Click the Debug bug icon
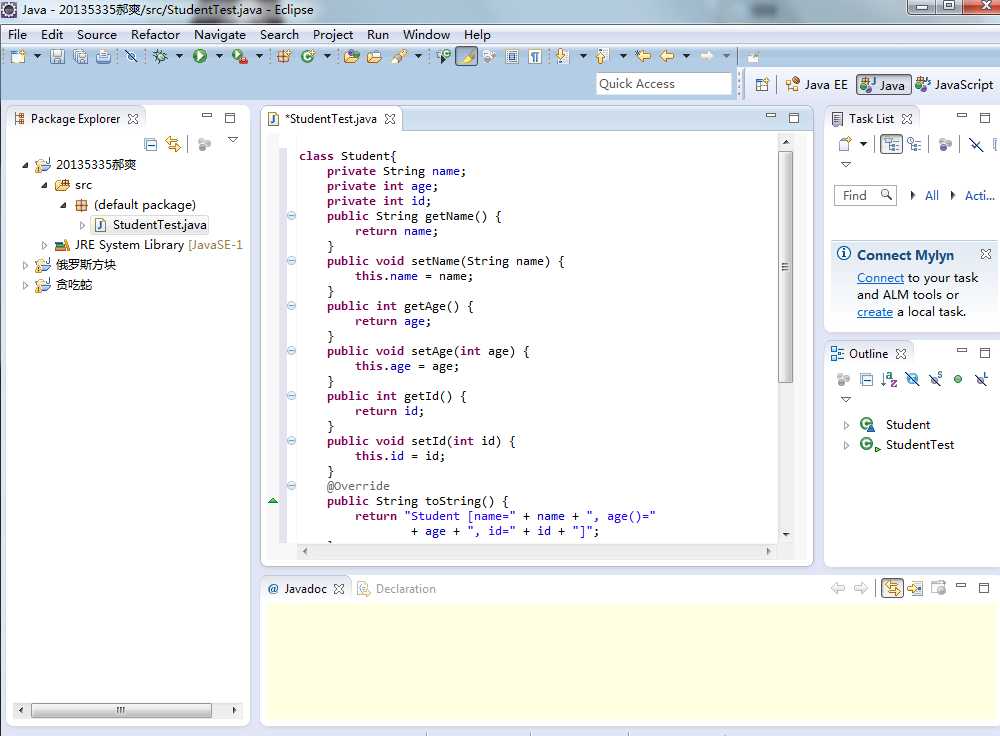The height and width of the screenshot is (736, 1000). (x=160, y=57)
